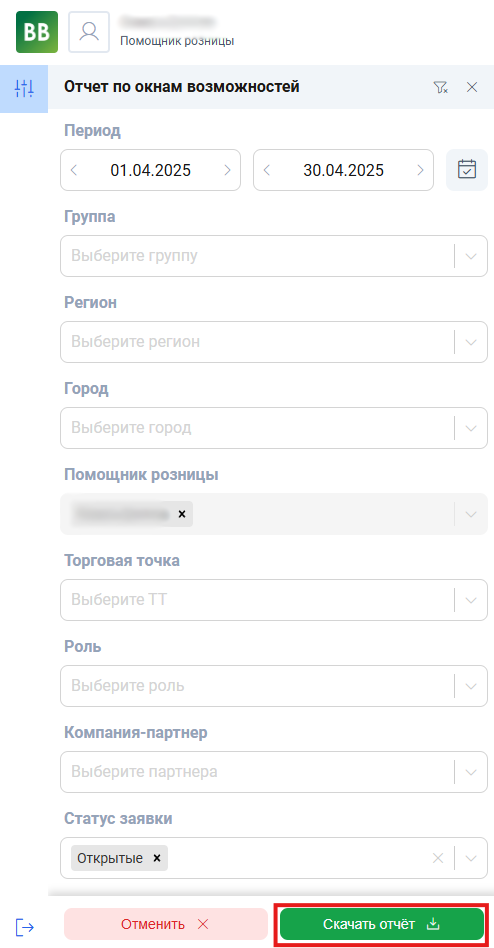Click the filter sliders icon in sidebar
The width and height of the screenshot is (494, 948).
[x=24, y=89]
